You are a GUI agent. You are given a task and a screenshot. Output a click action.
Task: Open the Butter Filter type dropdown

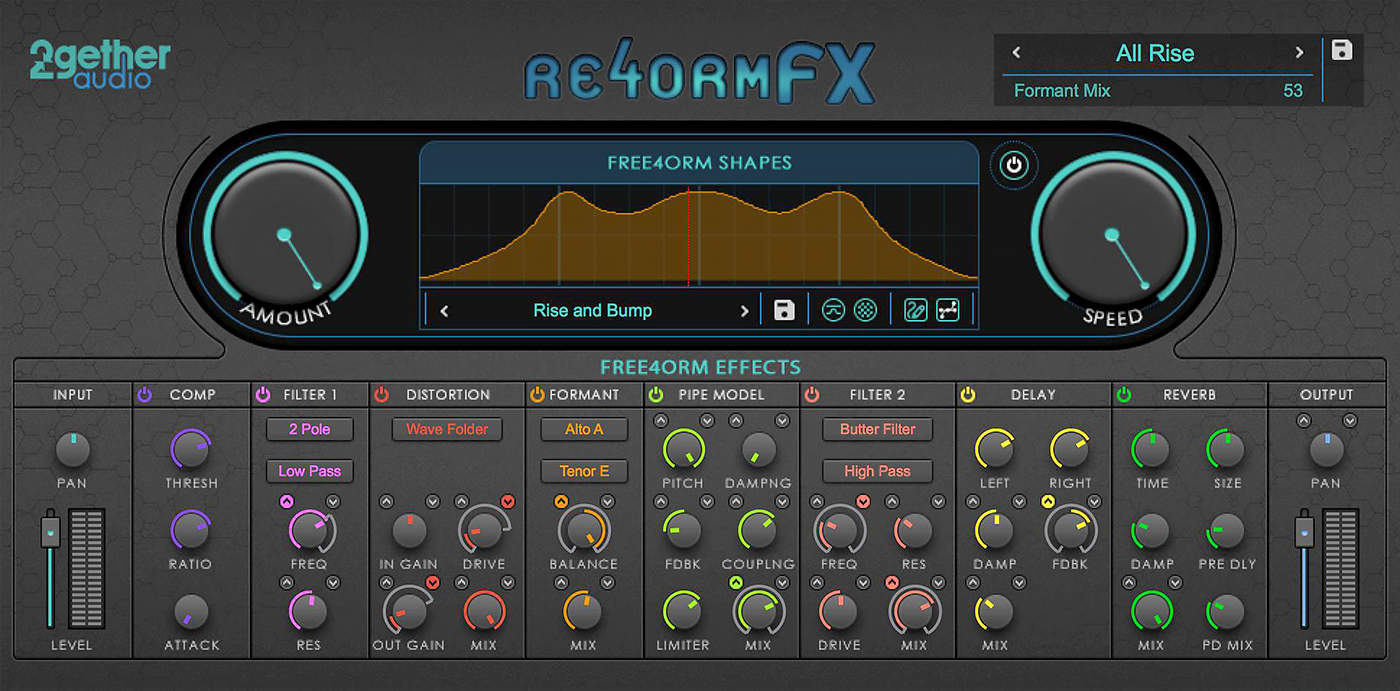(877, 429)
